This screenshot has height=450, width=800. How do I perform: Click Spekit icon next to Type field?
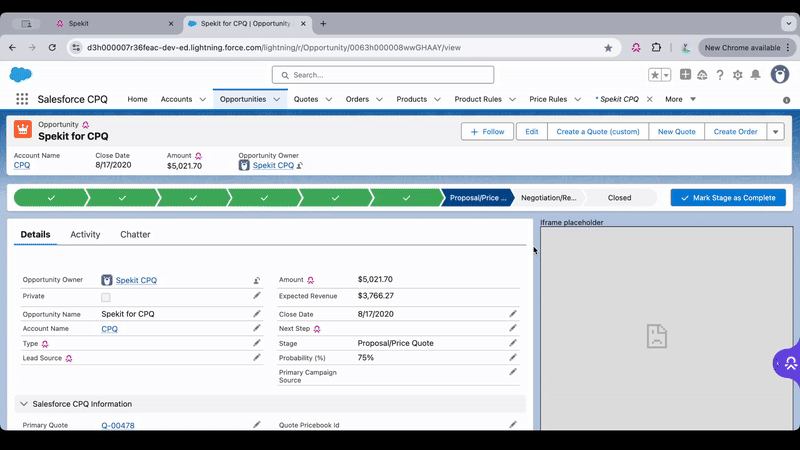pyautogui.click(x=45, y=344)
